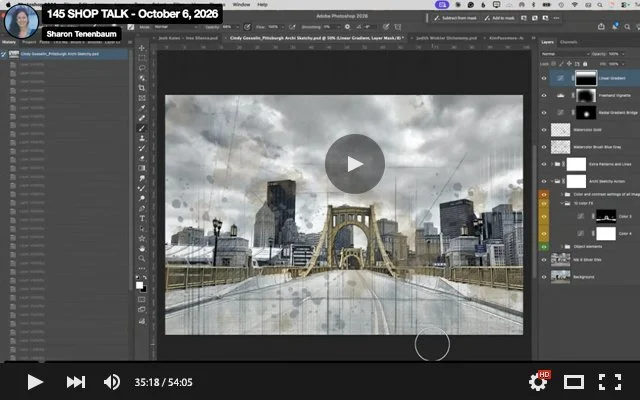This screenshot has width=640, height=400.
Task: Expand the Object elements folder
Action: pyautogui.click(x=562, y=247)
